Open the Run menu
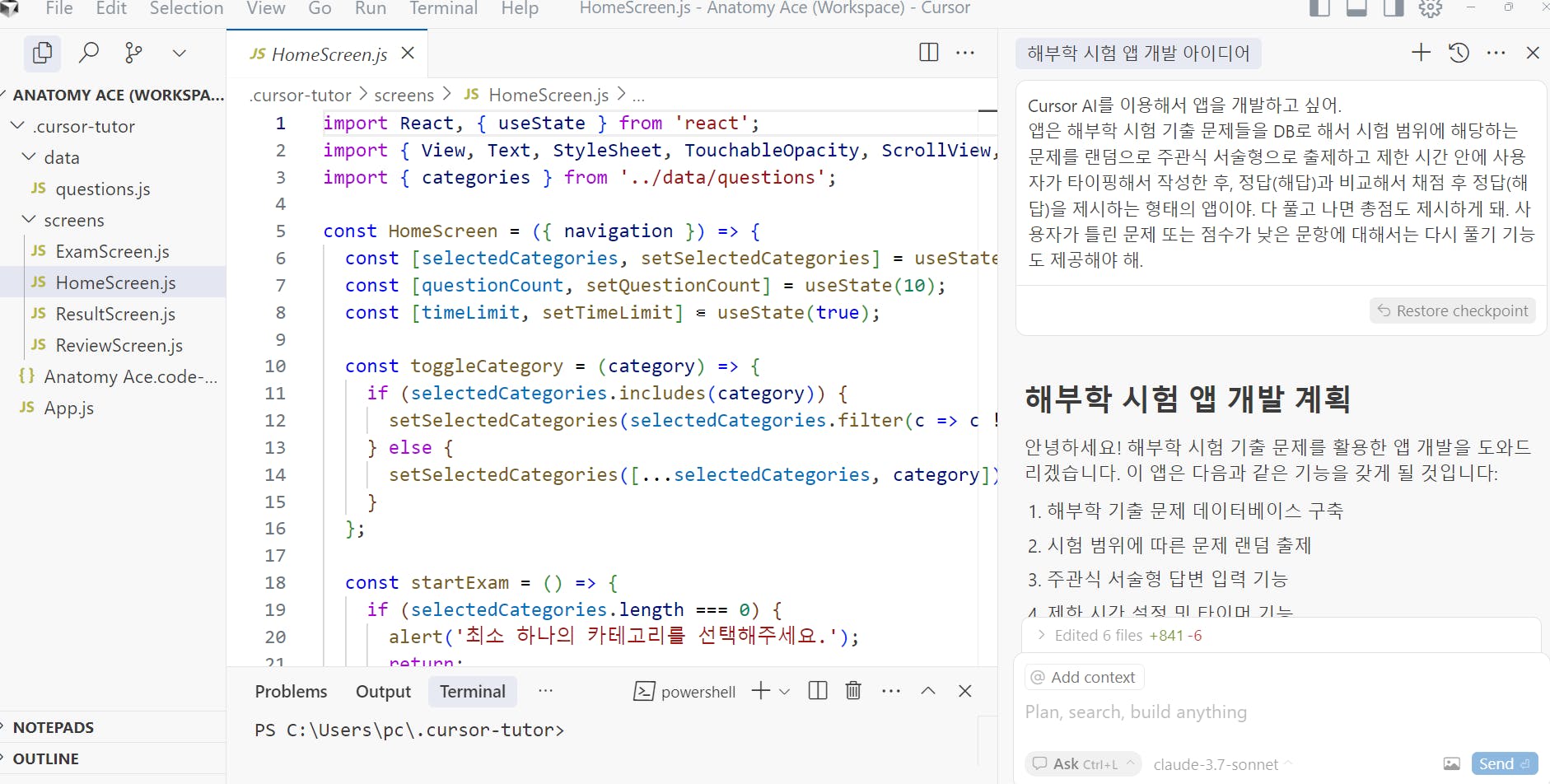Image resolution: width=1550 pixels, height=784 pixels. click(371, 8)
